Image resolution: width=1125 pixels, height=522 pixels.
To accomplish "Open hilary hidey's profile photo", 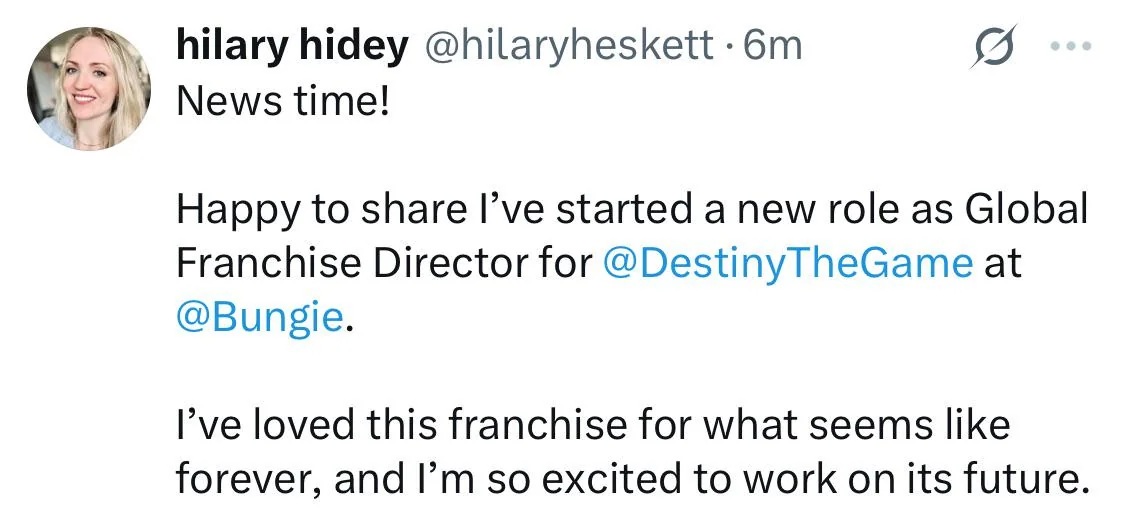I will click(x=89, y=90).
